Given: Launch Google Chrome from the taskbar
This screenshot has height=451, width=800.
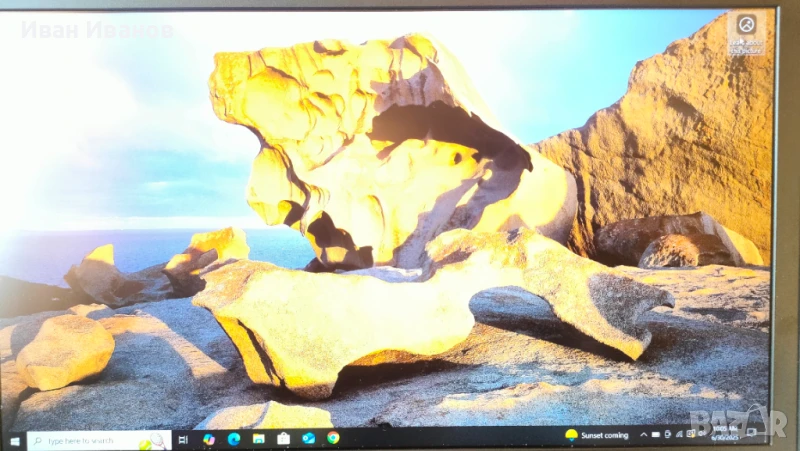Looking at the screenshot, I should (x=333, y=437).
